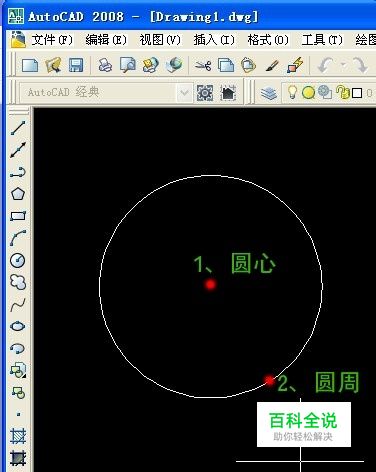Click the Undo arrow
376x472 pixels.
click(x=326, y=65)
